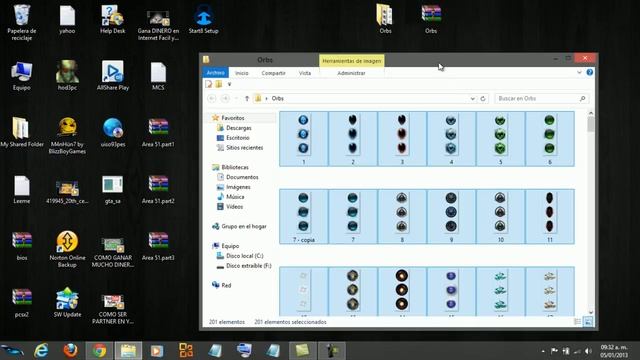Select image thumbnail named 1
The width and height of the screenshot is (640, 360).
pos(303,139)
